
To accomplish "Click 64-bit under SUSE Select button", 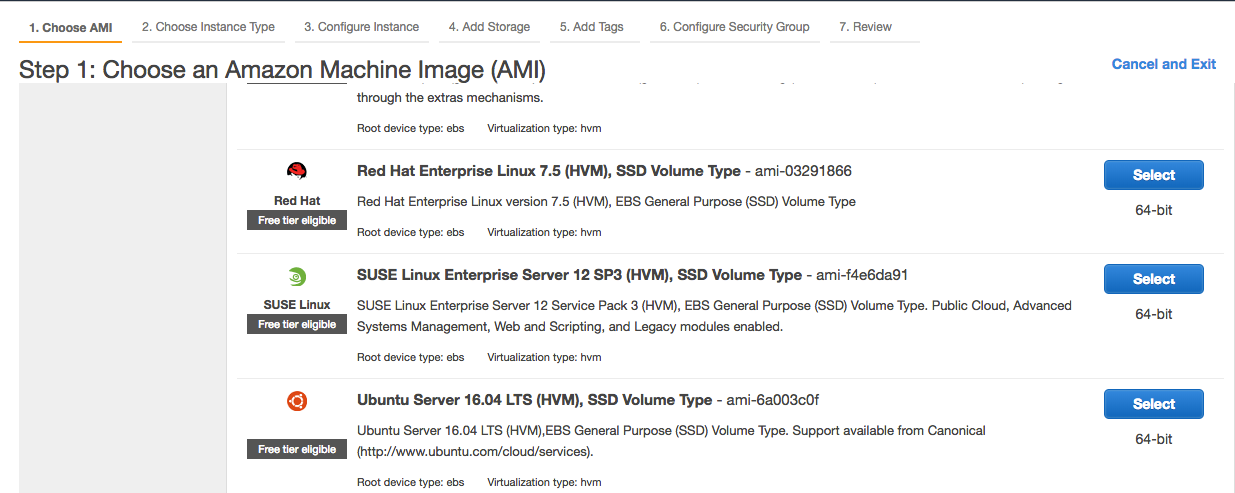I will pyautogui.click(x=1153, y=314).
